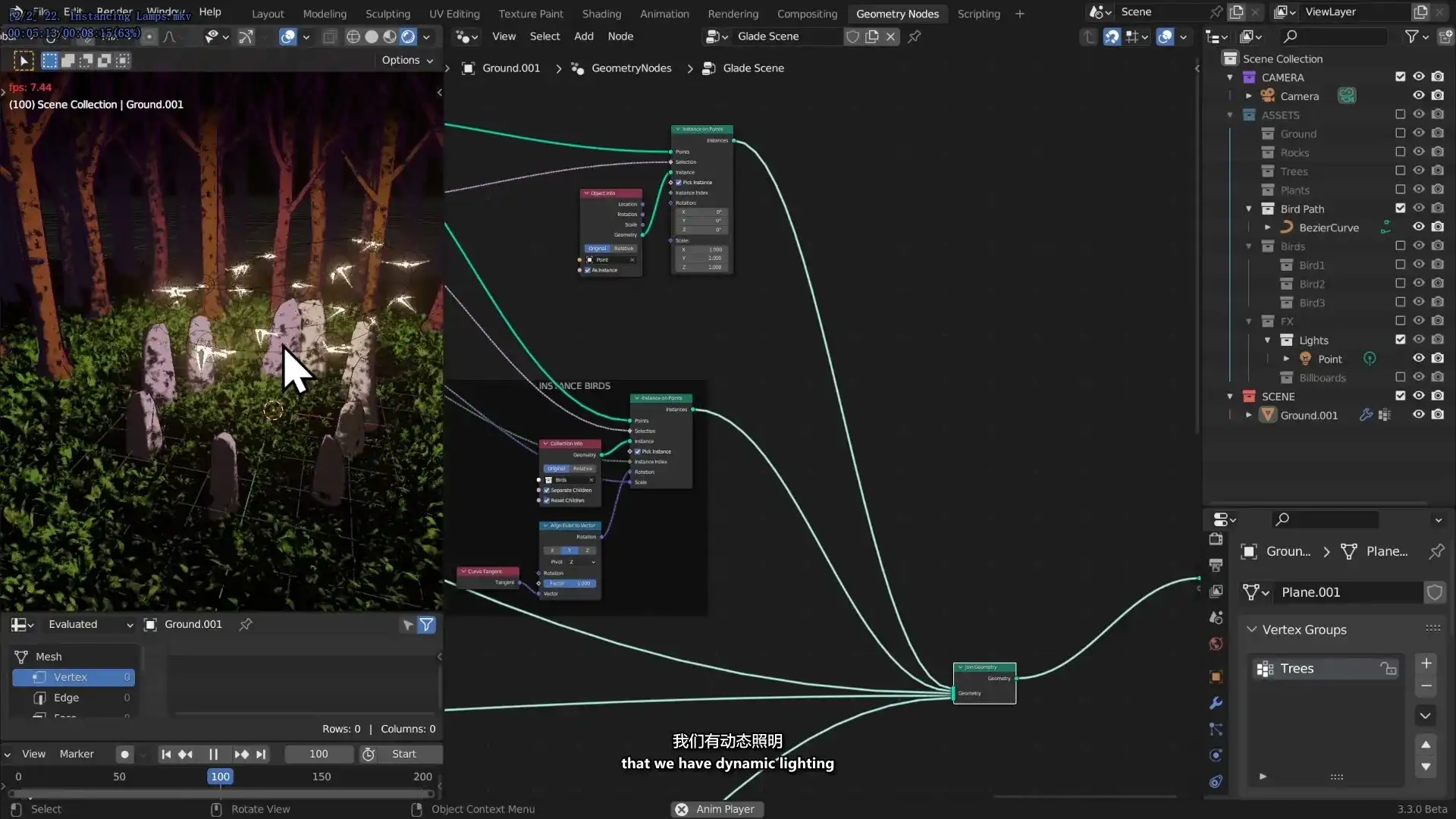Open the Physics properties tab
Viewport: 1456px width, 819px height.
click(1216, 755)
